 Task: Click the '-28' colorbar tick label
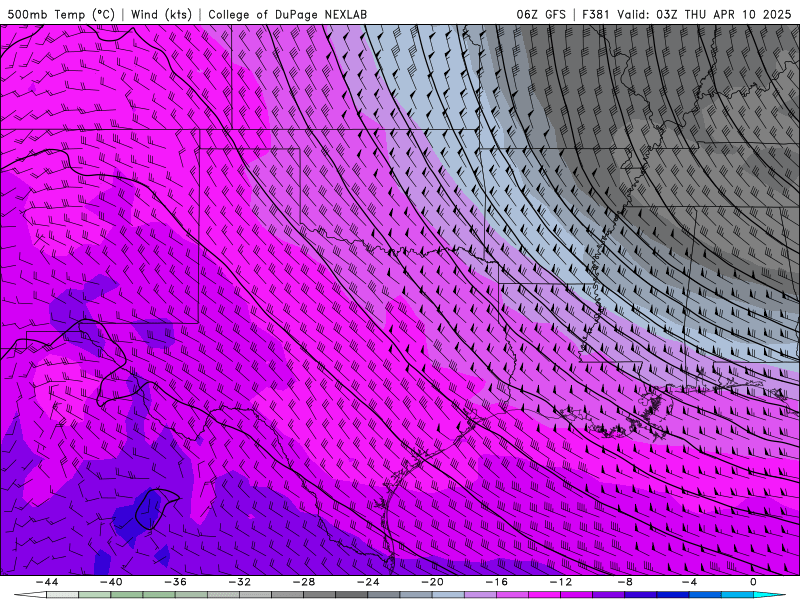pyautogui.click(x=304, y=582)
